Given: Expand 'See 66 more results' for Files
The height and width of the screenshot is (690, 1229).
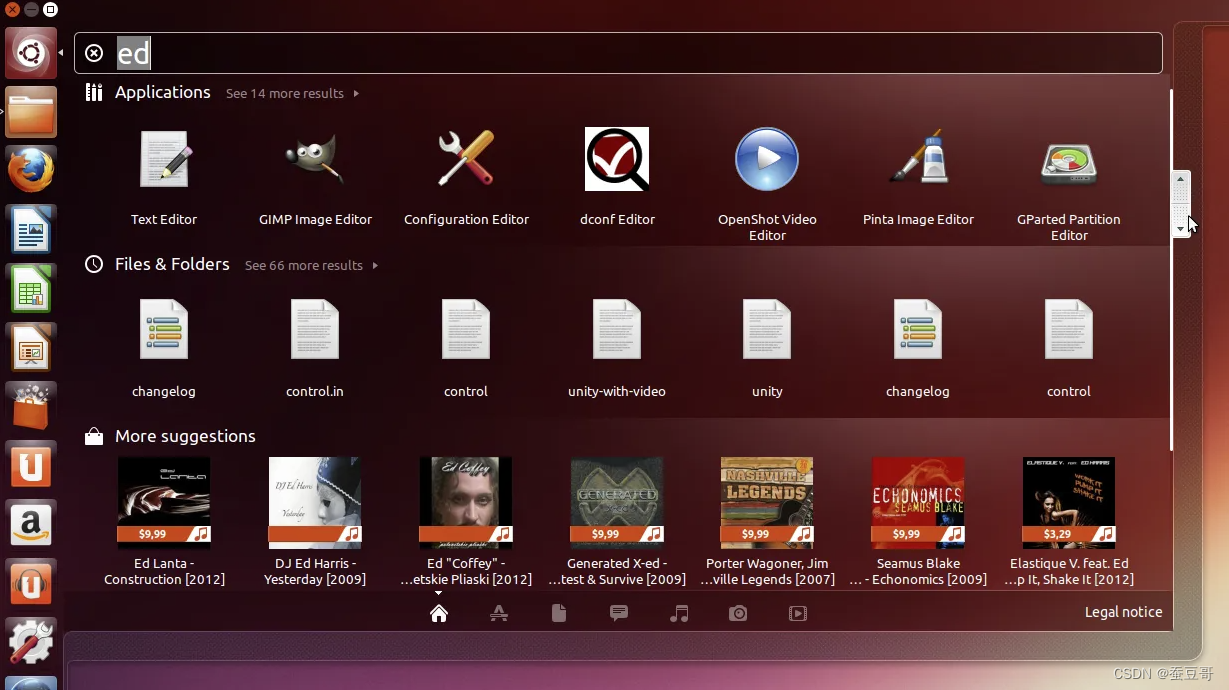Looking at the screenshot, I should pyautogui.click(x=311, y=265).
